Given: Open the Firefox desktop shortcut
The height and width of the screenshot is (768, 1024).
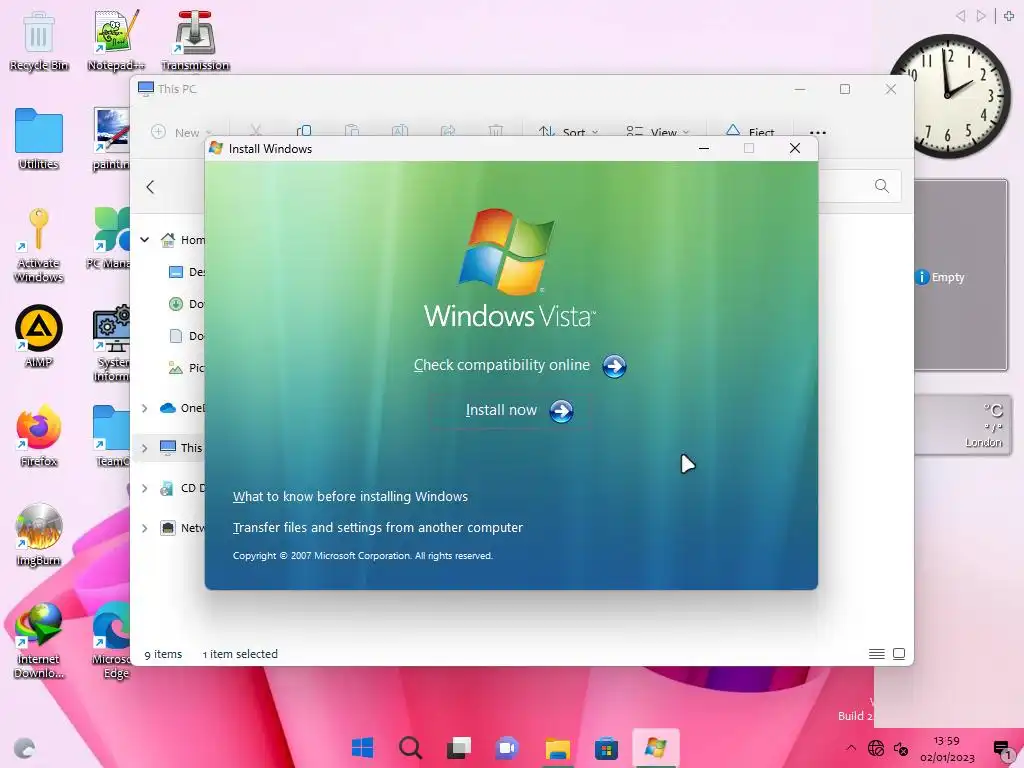Looking at the screenshot, I should coord(39,436).
